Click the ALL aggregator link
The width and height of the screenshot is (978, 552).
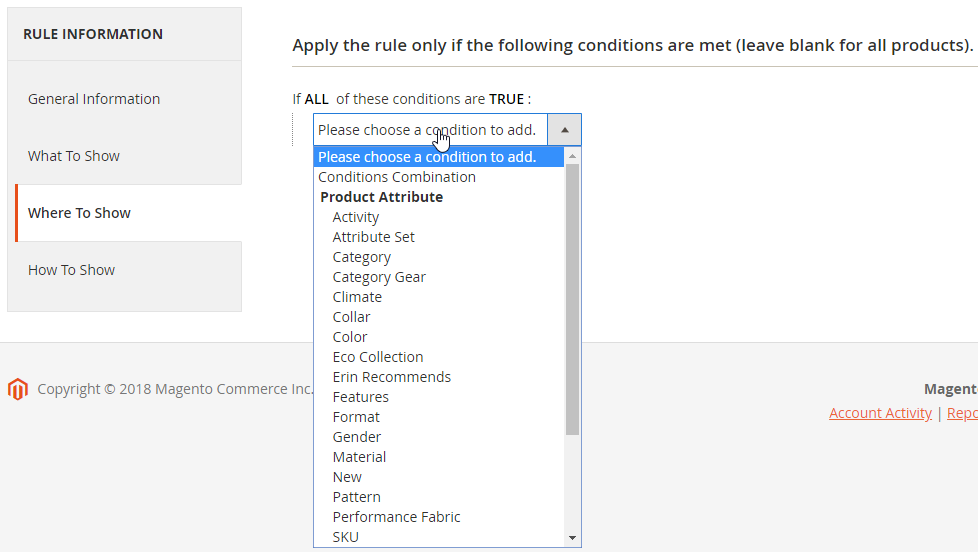(316, 99)
